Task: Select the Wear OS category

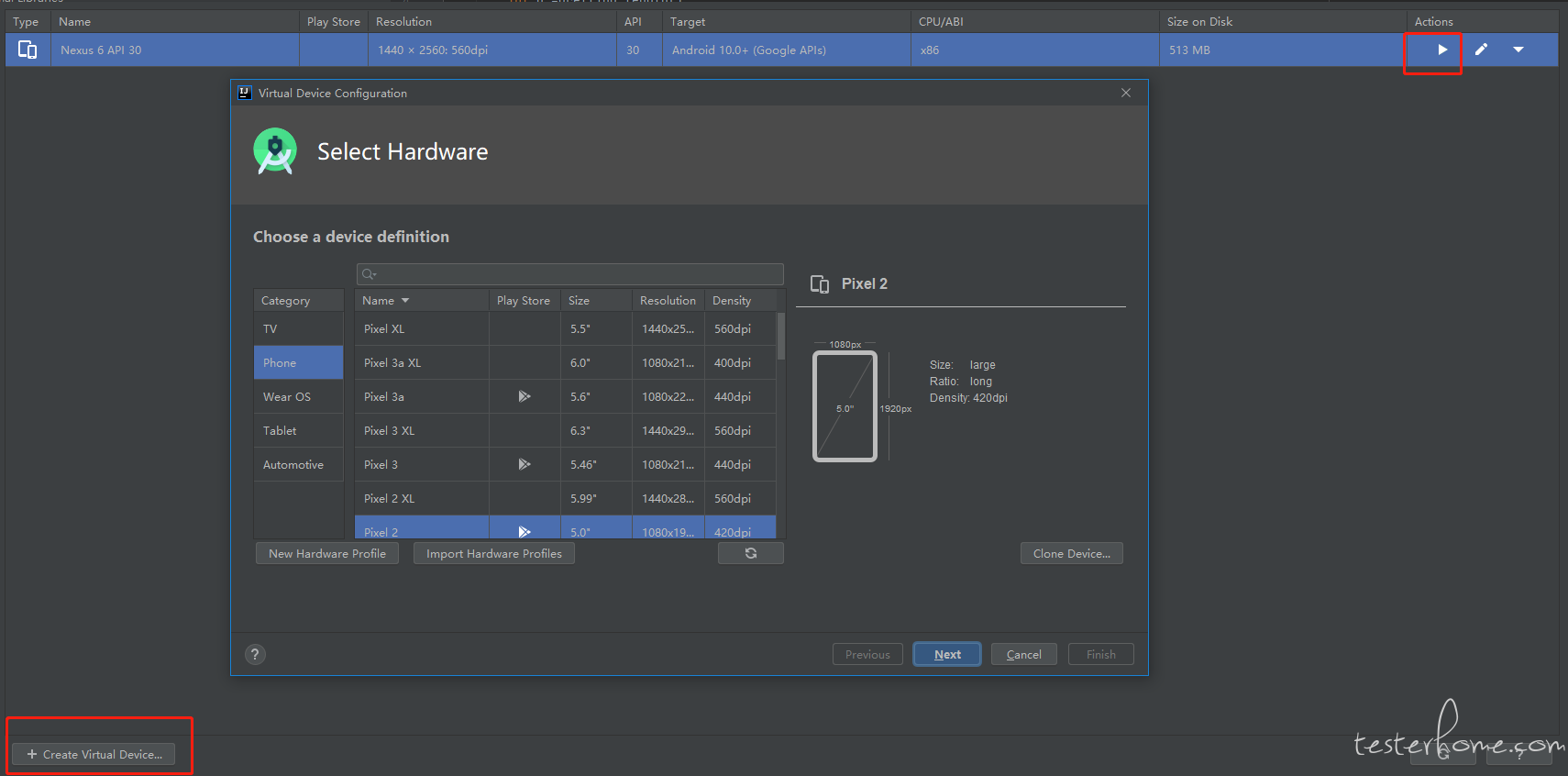Action: (298, 396)
